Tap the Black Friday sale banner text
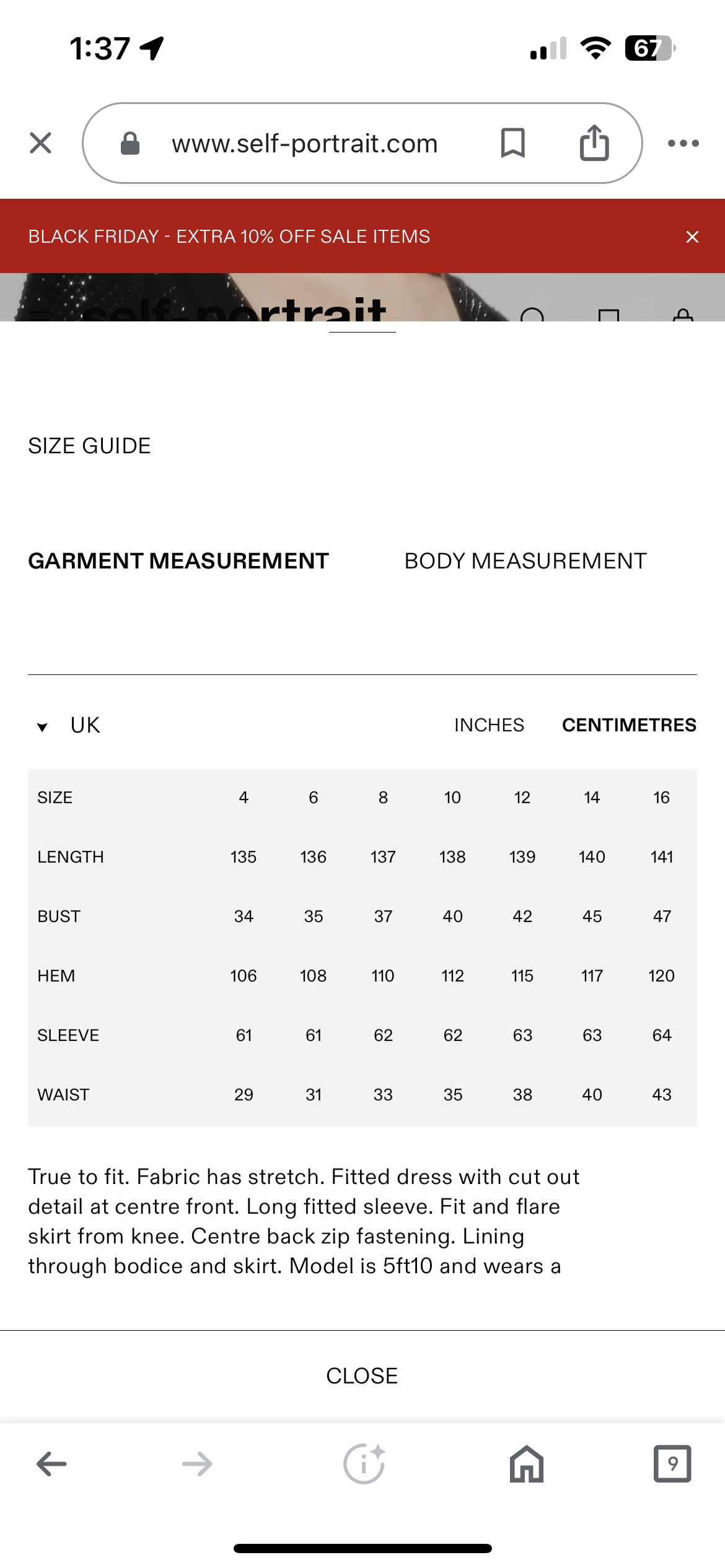 point(229,237)
